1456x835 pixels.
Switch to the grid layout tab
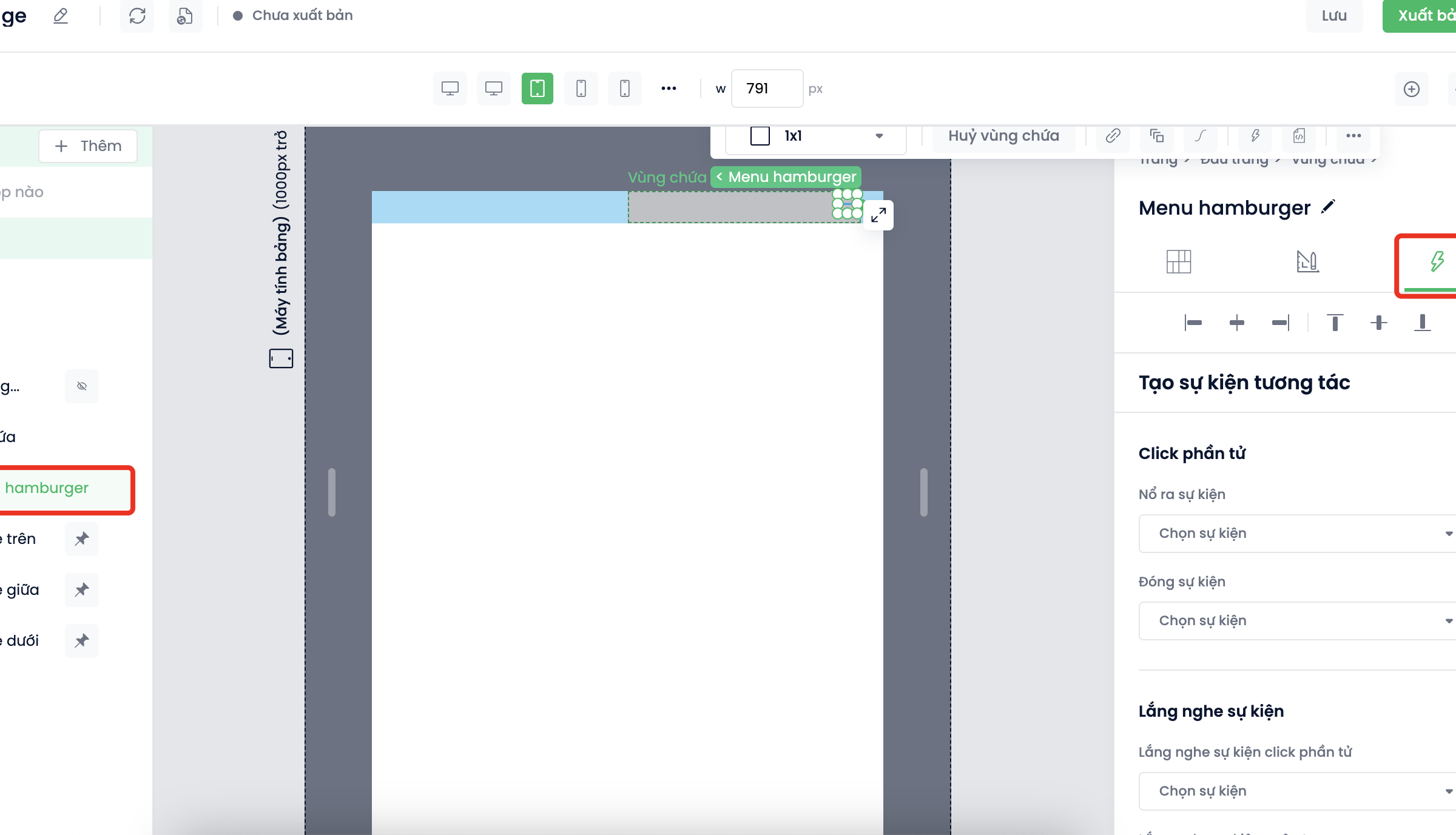pos(1178,261)
